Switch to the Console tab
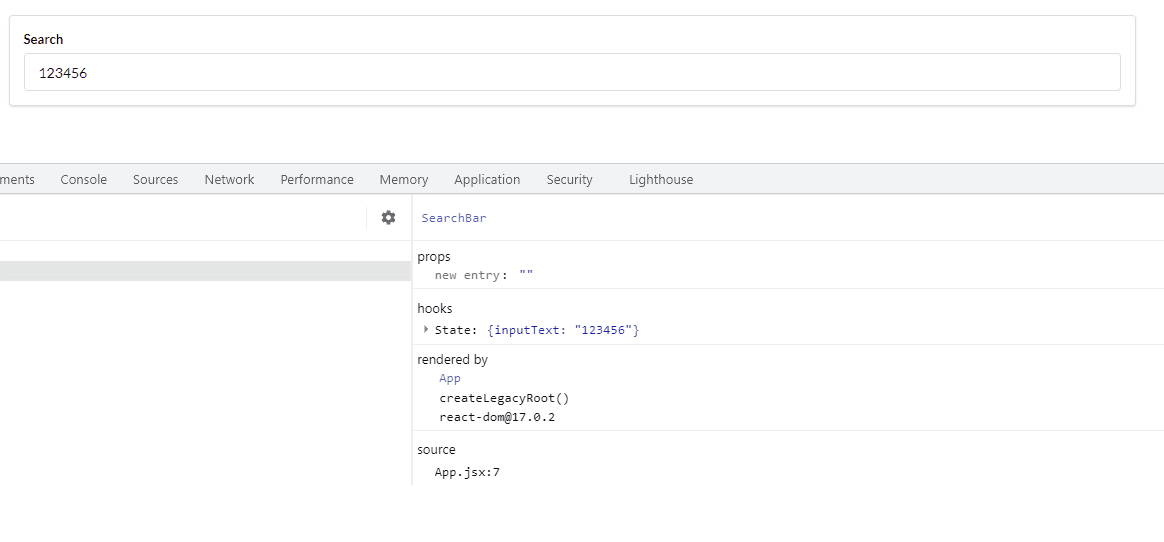1164x542 pixels. pyautogui.click(x=83, y=179)
